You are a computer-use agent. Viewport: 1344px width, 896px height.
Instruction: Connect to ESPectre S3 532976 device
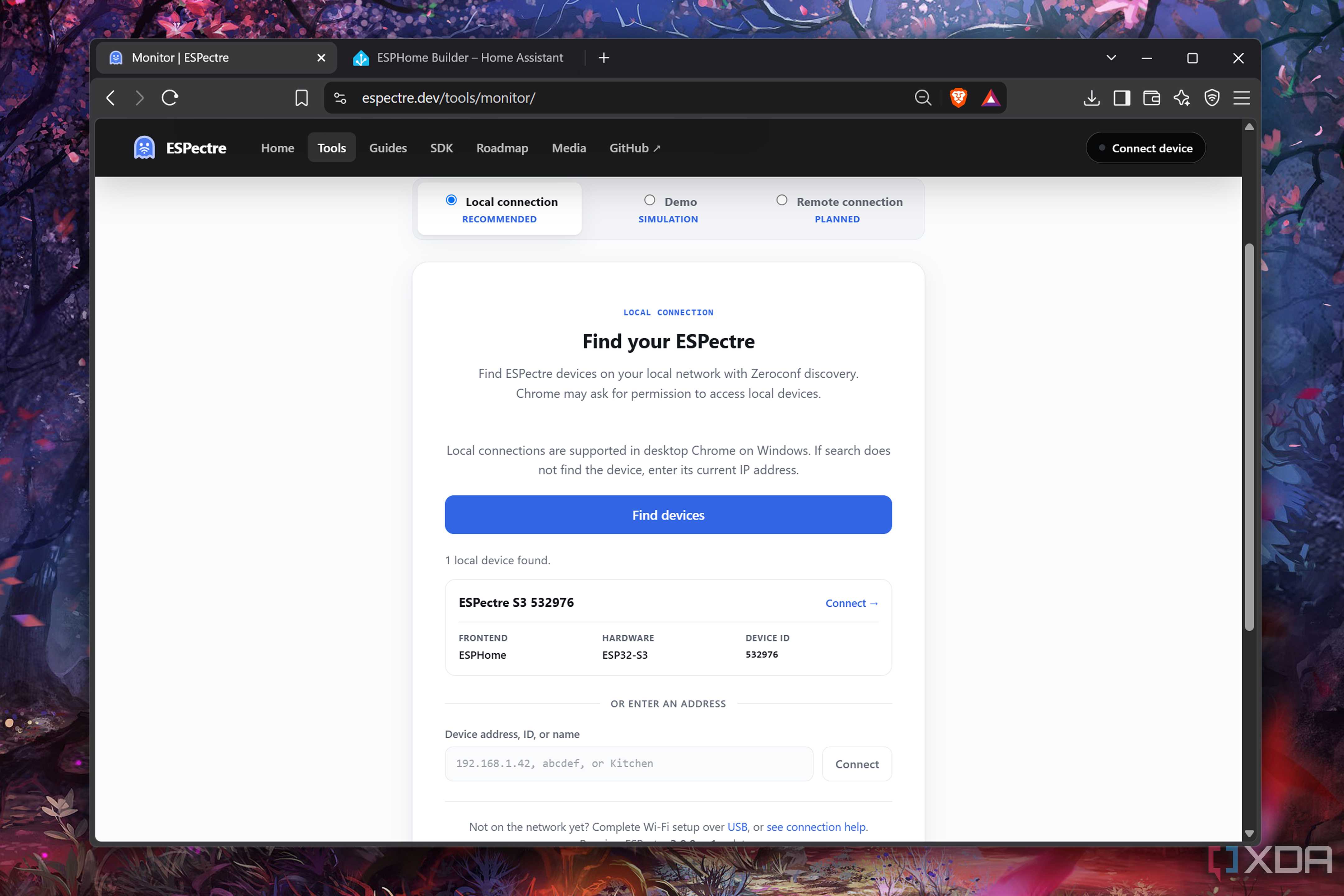point(852,604)
